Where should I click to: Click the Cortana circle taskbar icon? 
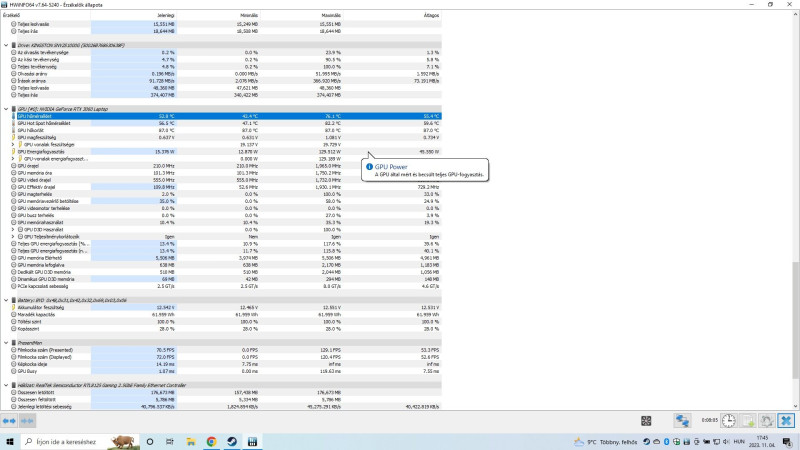click(x=150, y=442)
